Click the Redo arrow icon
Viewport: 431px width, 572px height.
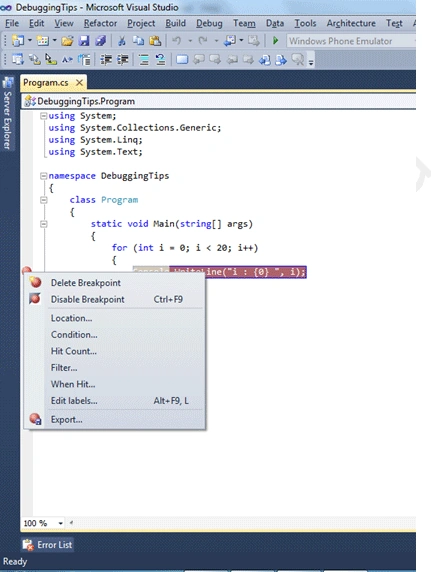pos(203,41)
